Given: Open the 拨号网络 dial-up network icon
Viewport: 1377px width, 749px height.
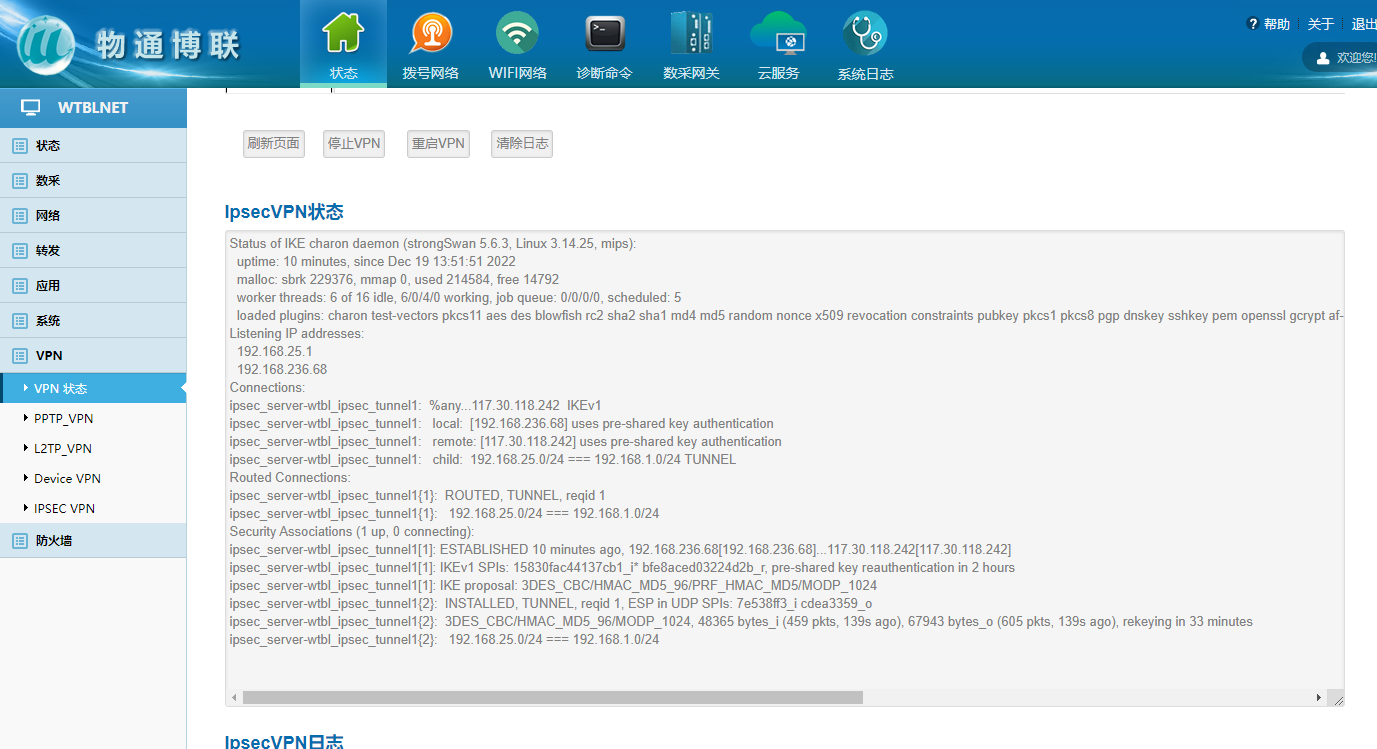Looking at the screenshot, I should [430, 35].
